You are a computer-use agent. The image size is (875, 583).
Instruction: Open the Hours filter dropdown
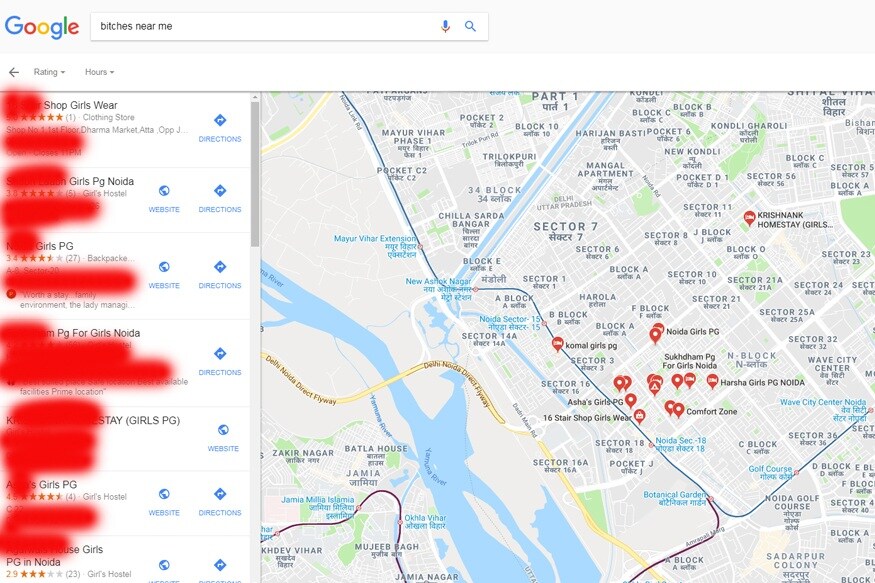click(x=99, y=72)
